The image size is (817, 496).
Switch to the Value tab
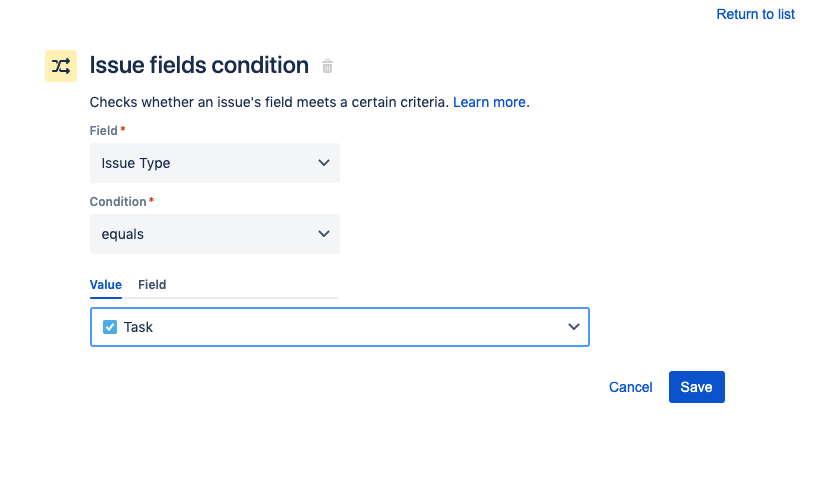click(105, 285)
